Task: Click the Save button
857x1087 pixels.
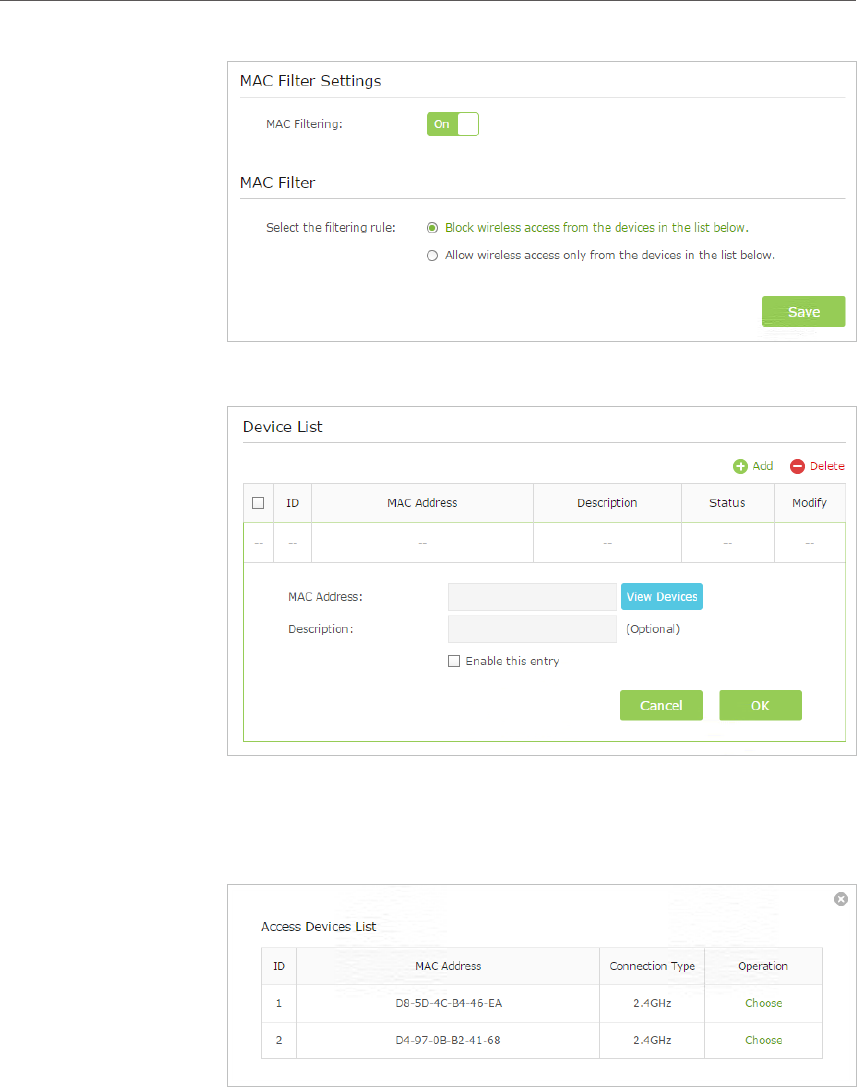Action: pos(804,311)
